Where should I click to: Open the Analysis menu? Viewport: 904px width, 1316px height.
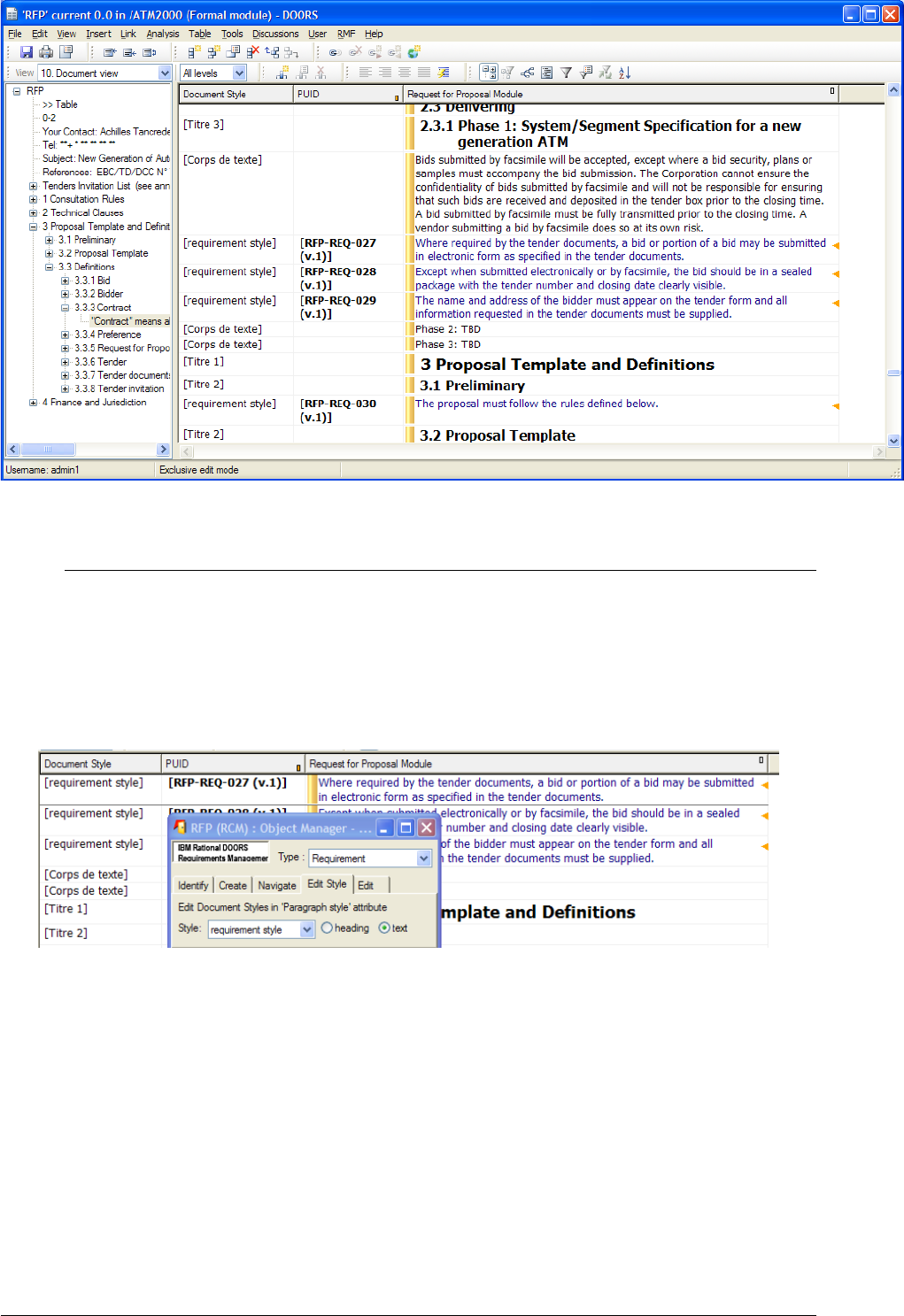point(163,34)
